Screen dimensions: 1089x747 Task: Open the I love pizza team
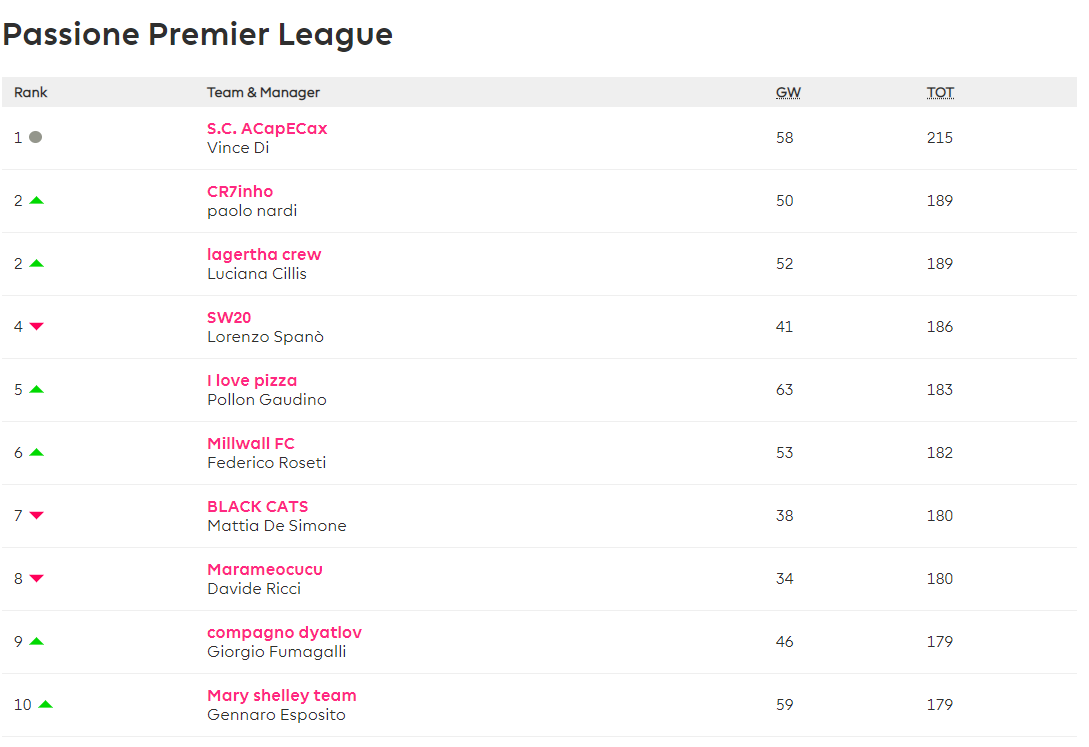(x=252, y=380)
